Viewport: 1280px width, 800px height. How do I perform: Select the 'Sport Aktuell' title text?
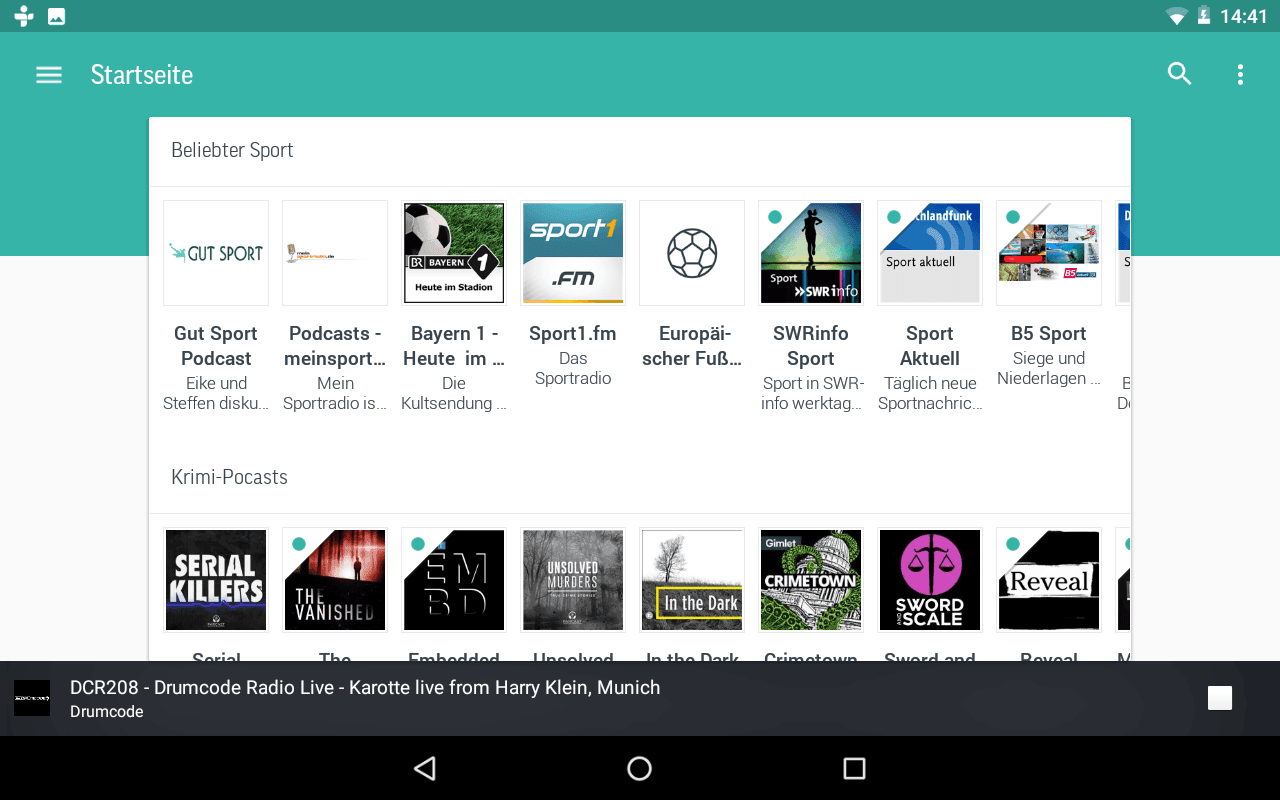tap(930, 346)
